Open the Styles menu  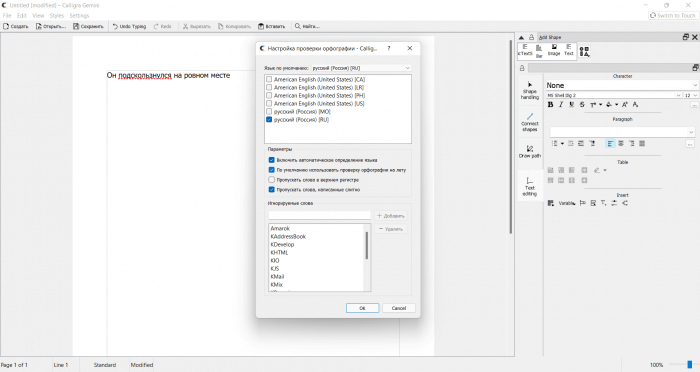57,16
